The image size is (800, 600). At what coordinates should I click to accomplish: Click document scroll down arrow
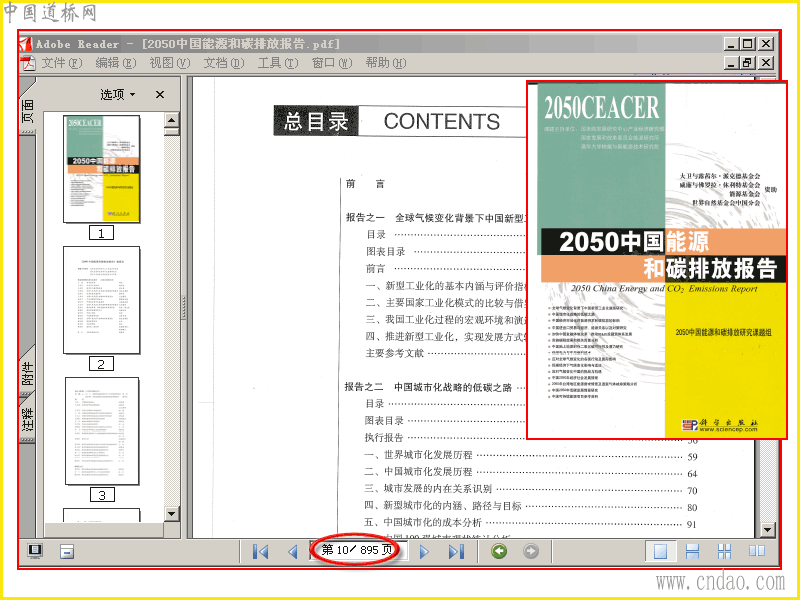pos(767,530)
